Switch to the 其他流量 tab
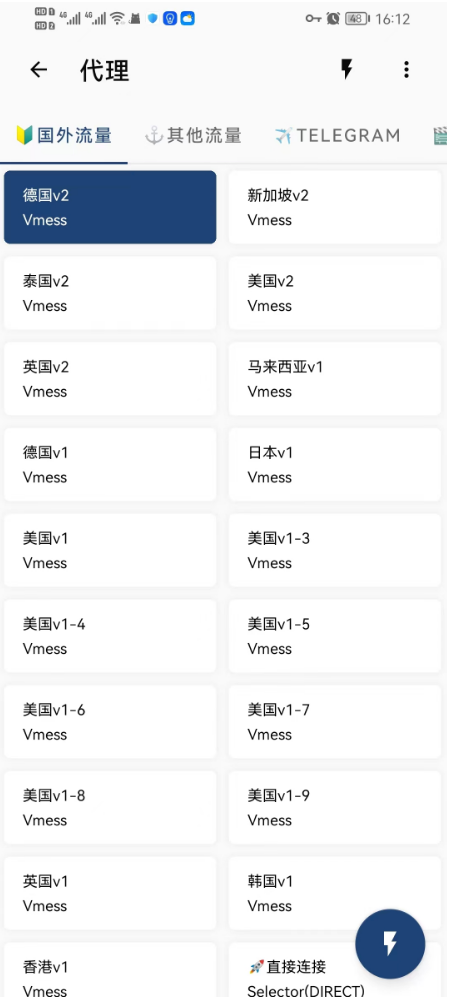 193,135
